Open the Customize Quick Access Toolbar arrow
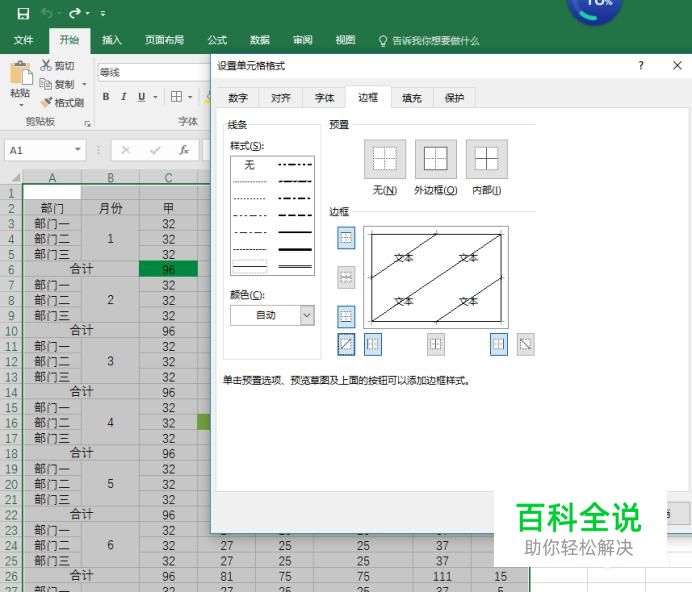Viewport: 692px width, 592px height. coord(103,14)
